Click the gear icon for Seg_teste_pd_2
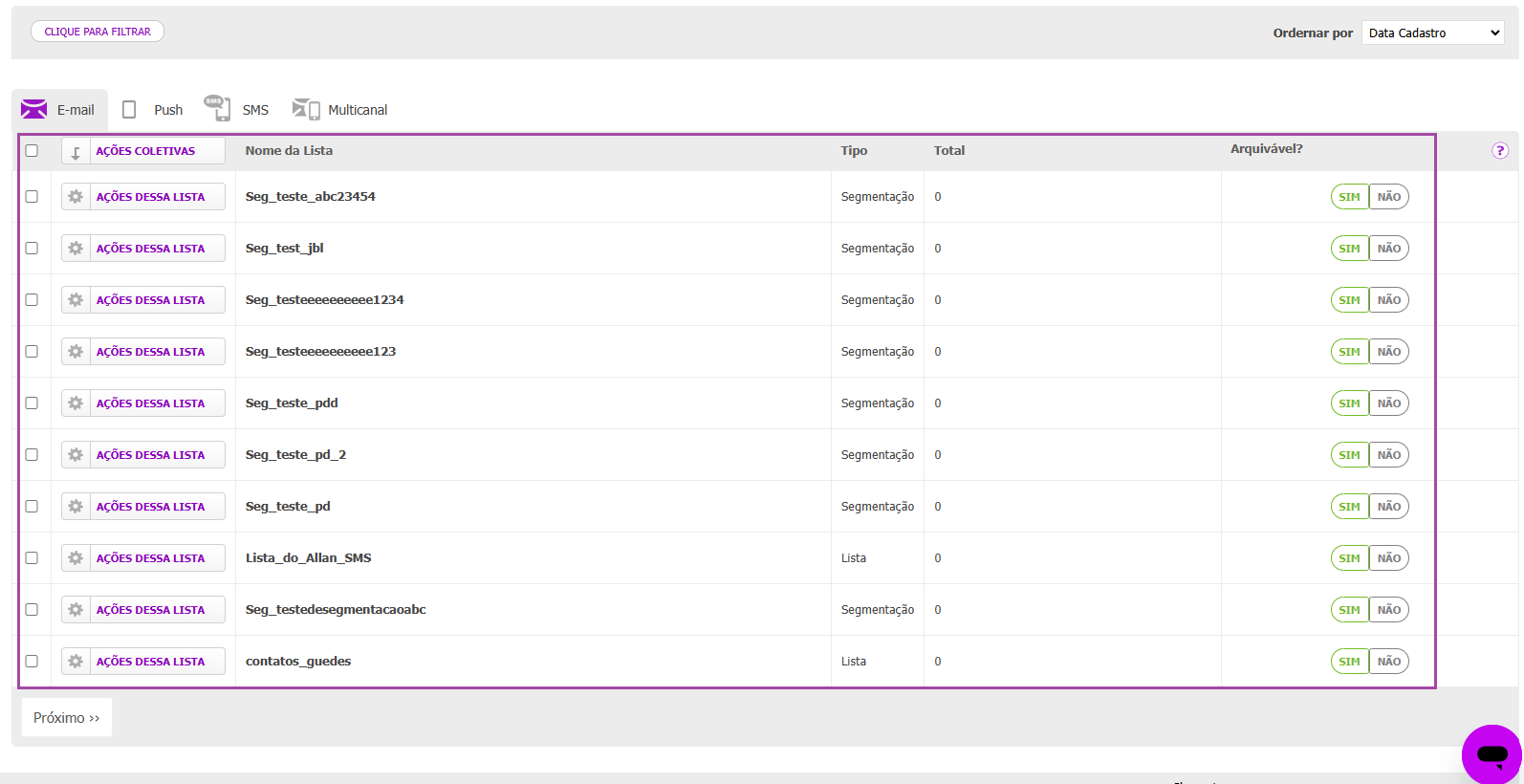The image size is (1524, 784). (x=76, y=455)
